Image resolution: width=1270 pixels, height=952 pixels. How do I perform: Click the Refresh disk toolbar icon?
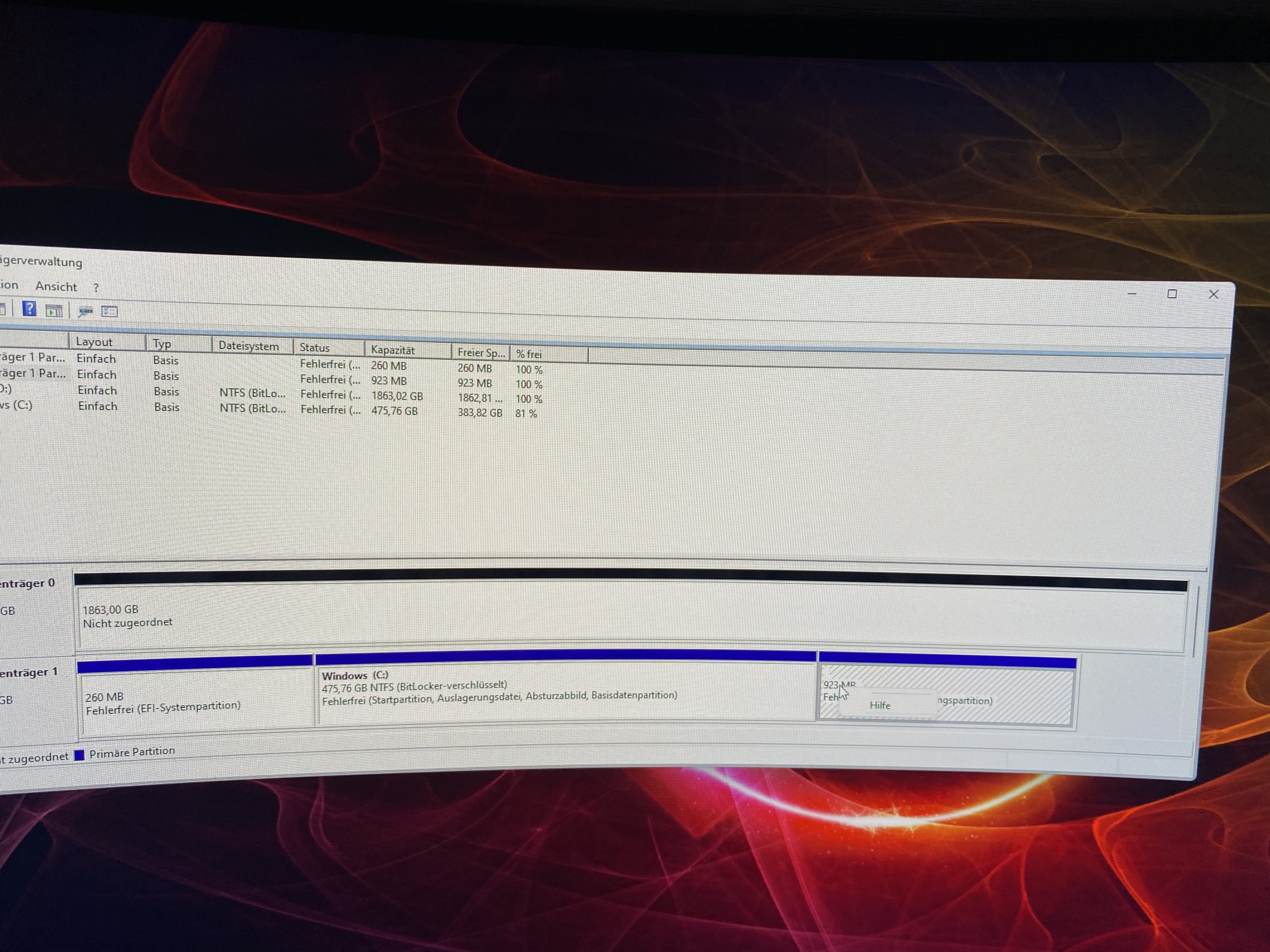86,312
